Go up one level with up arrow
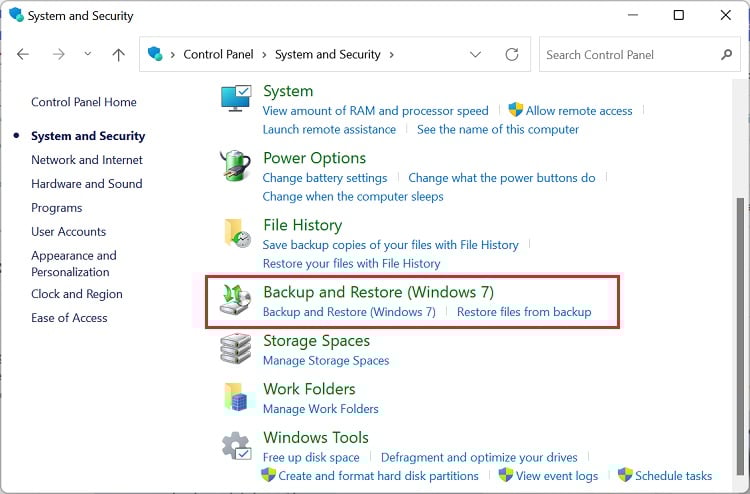750x494 pixels. [x=118, y=55]
